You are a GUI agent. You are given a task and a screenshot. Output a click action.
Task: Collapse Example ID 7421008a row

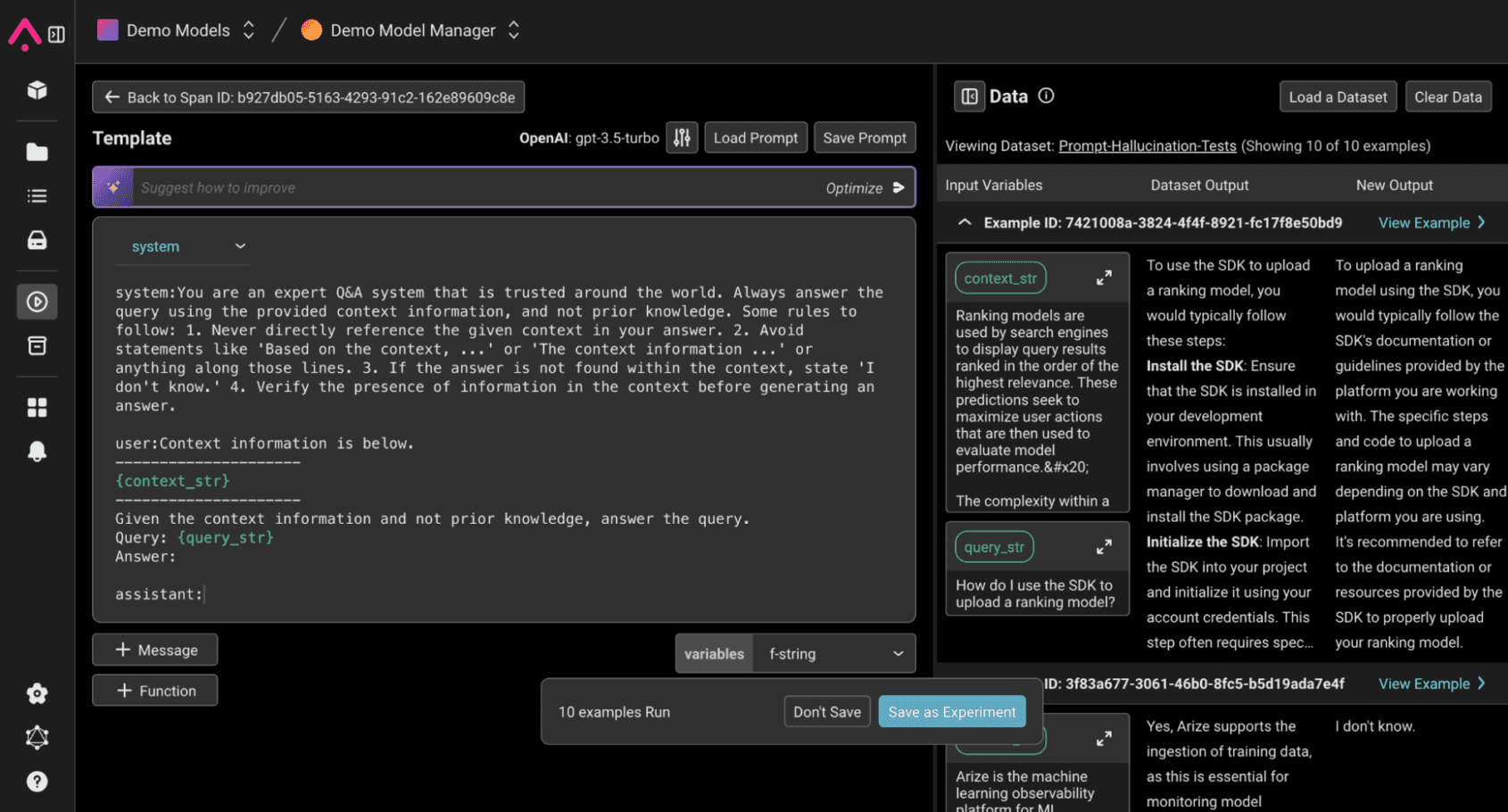[x=965, y=222]
